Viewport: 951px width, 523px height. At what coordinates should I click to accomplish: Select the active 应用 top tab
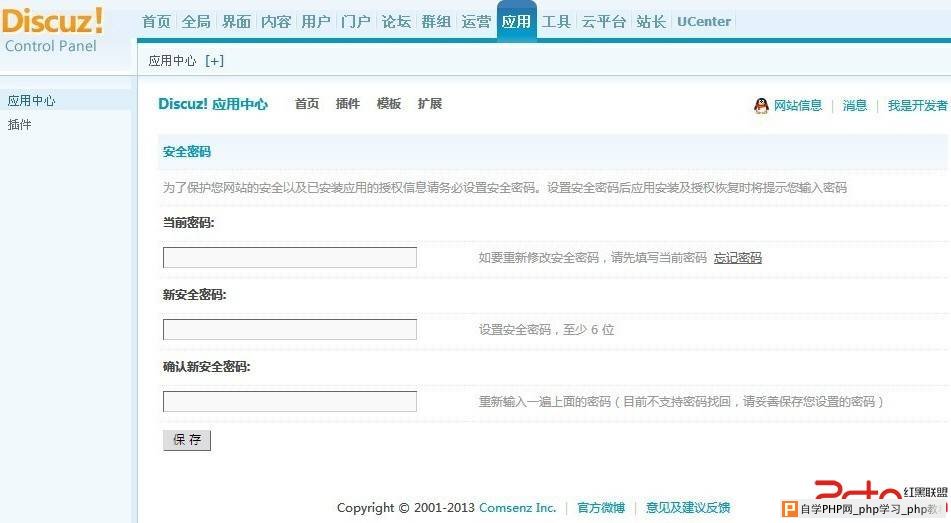point(516,21)
